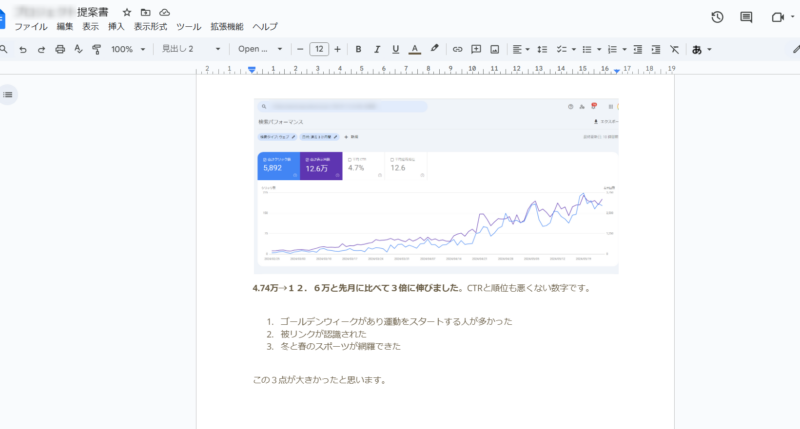This screenshot has width=800, height=429.
Task: Click the left indent marker on ruler
Action: pos(252,70)
